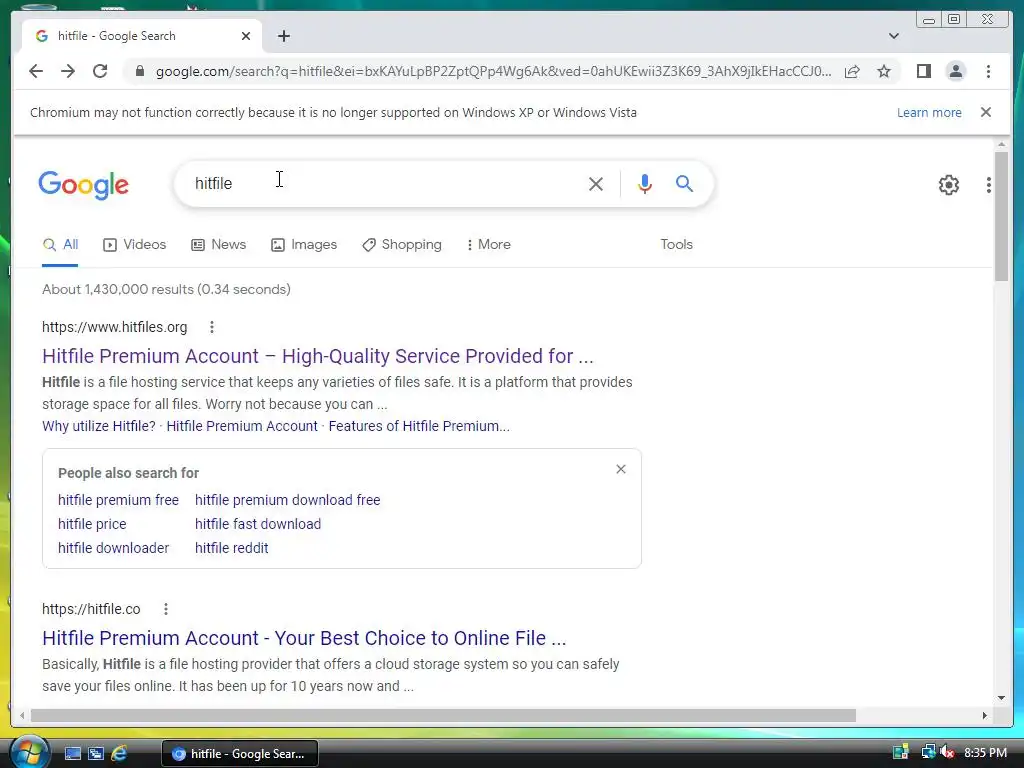Go back using the browser back arrow
Screen dimensions: 1024x768
(x=36, y=71)
